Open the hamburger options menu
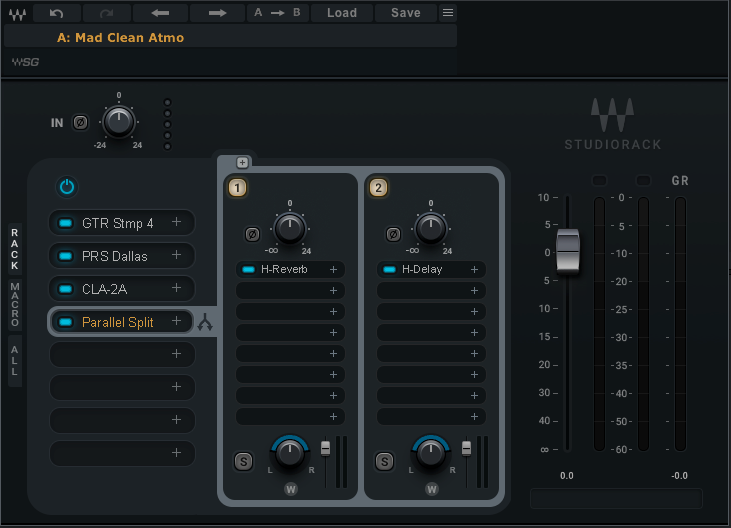Image resolution: width=731 pixels, height=528 pixels. 448,13
